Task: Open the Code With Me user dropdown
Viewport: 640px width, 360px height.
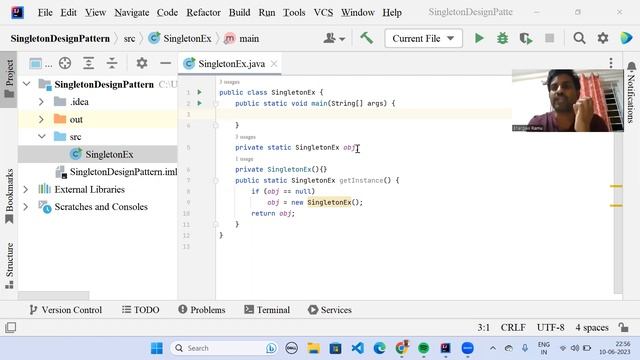Action: (x=334, y=38)
